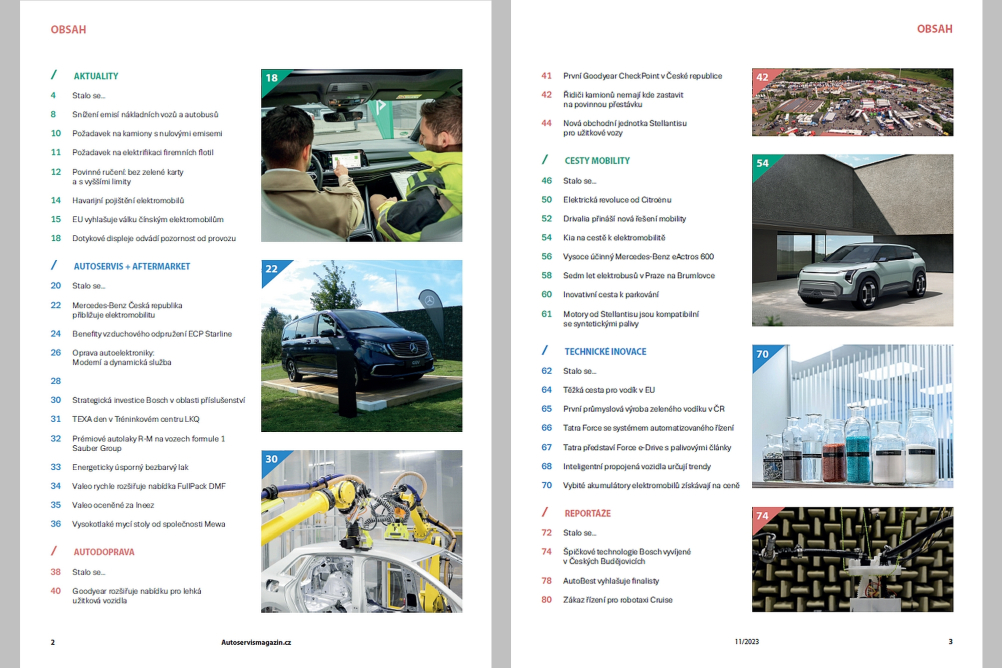This screenshot has height=668, width=1002.
Task: Click 'První Goodyear CheckPoint v České republice'
Action: click(x=642, y=76)
